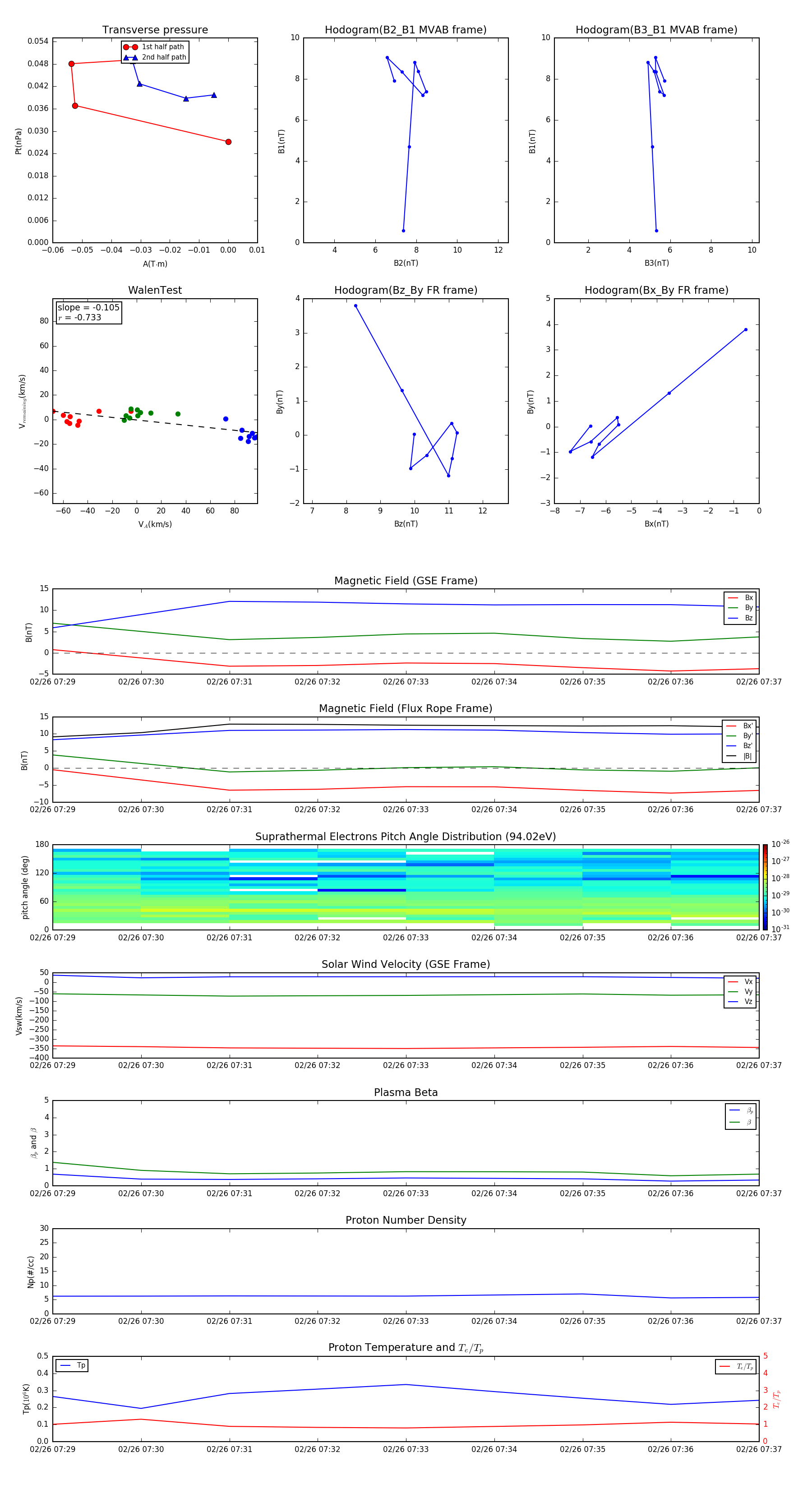The width and height of the screenshot is (812, 1489).
Task: Click '02/26 07:33' tick under GSE magnetic field
Action: pyautogui.click(x=406, y=682)
